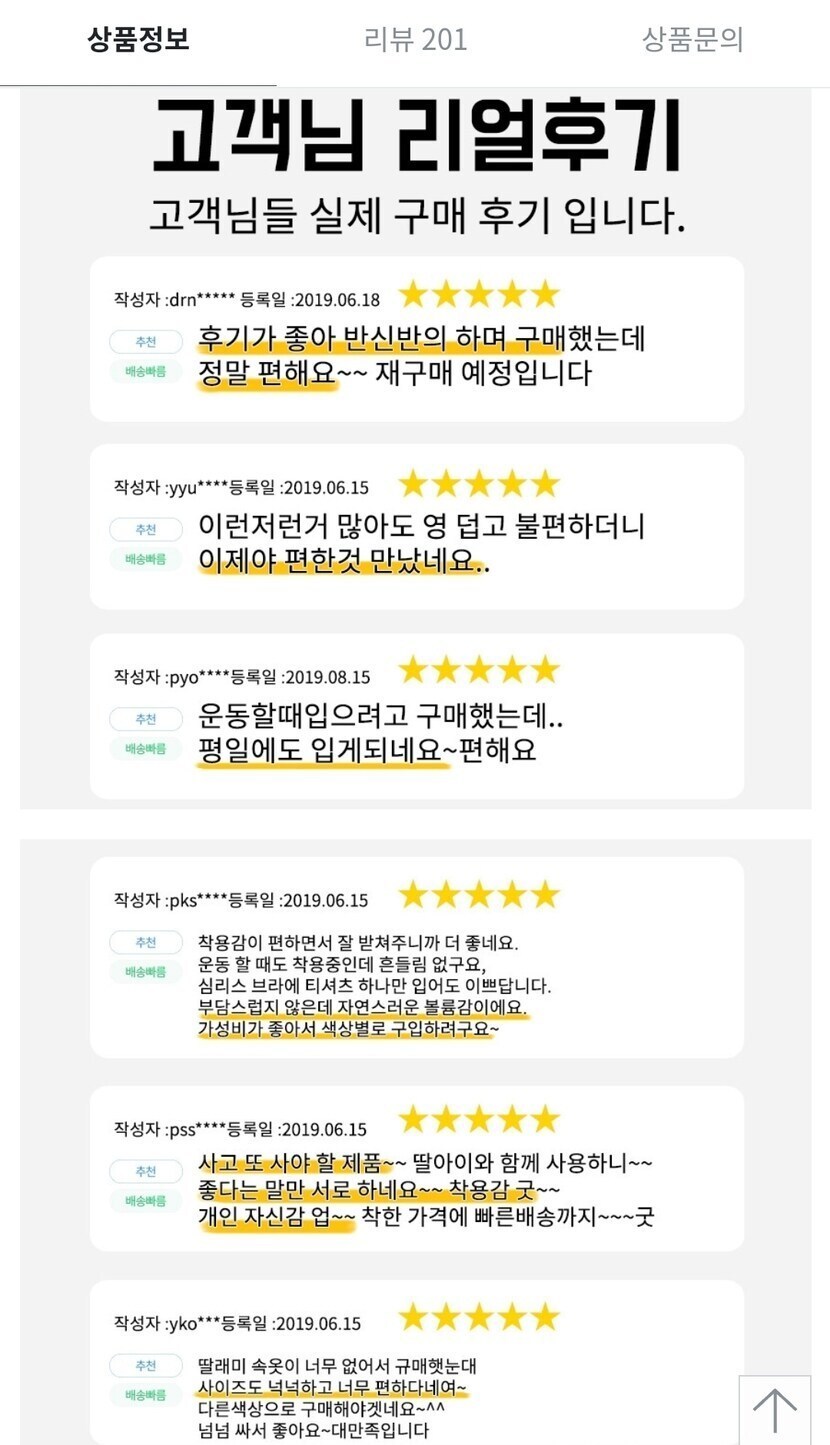The width and height of the screenshot is (830, 1445).
Task: Switch to the 리뷰 201 tab
Action: pyautogui.click(x=415, y=40)
